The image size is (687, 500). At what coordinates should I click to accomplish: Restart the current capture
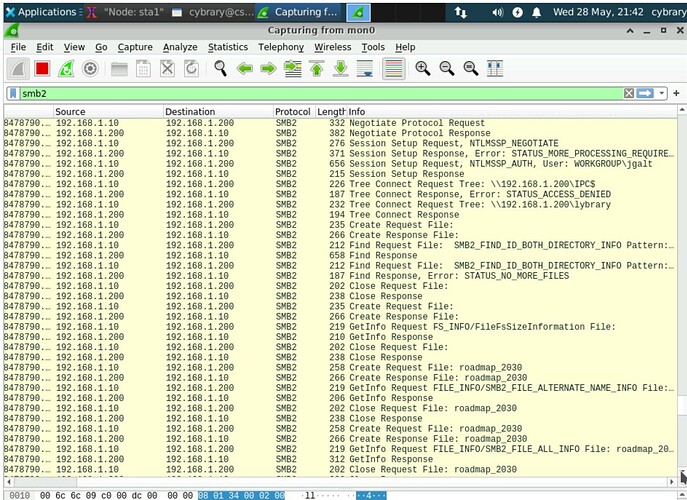(x=66, y=69)
